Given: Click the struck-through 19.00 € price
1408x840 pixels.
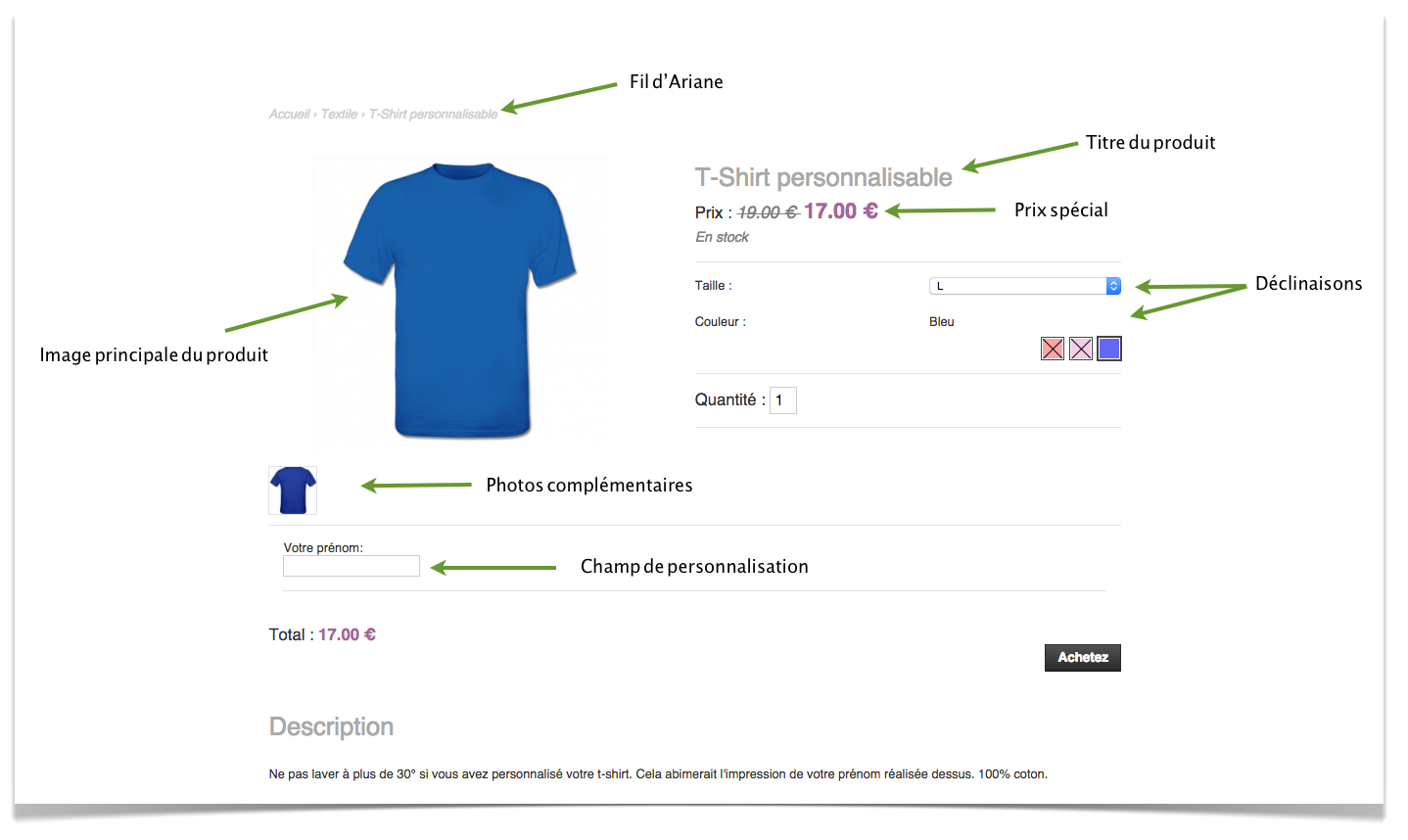Looking at the screenshot, I should 768,212.
